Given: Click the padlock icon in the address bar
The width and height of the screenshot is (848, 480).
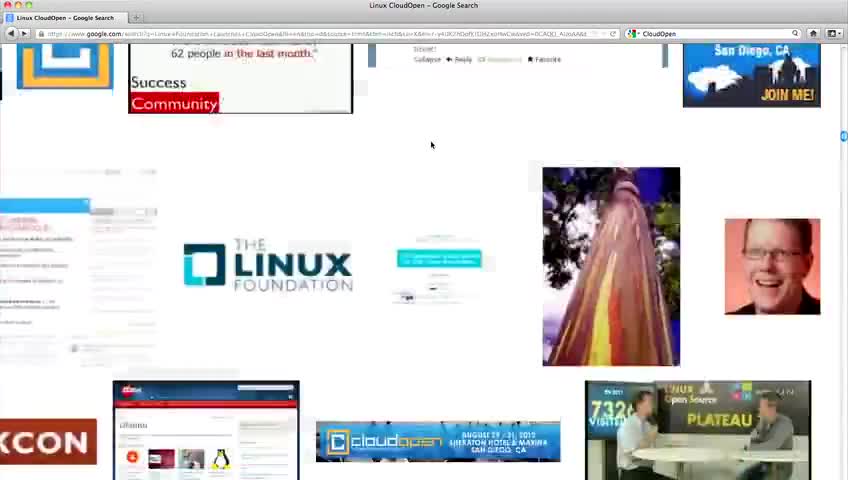Looking at the screenshot, I should point(41,34).
